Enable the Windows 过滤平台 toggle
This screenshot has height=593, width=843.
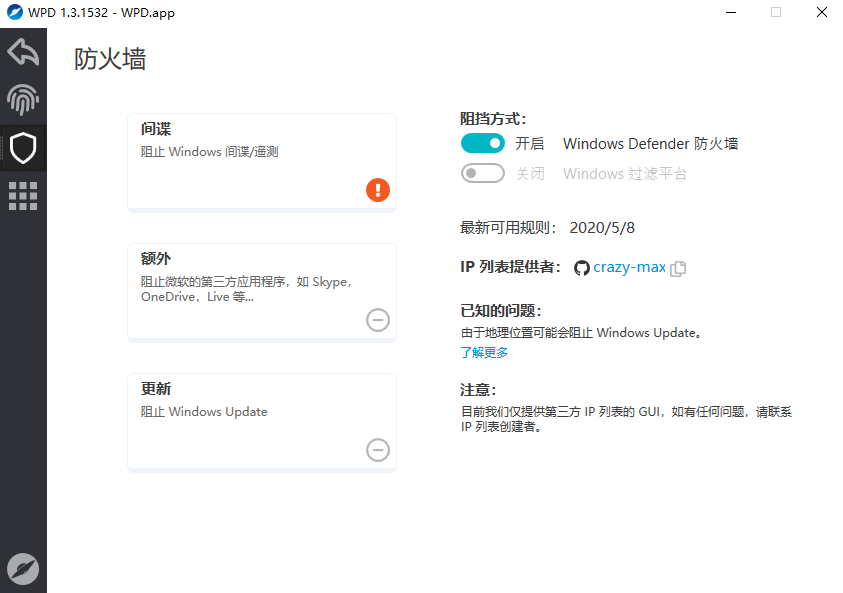[x=483, y=173]
